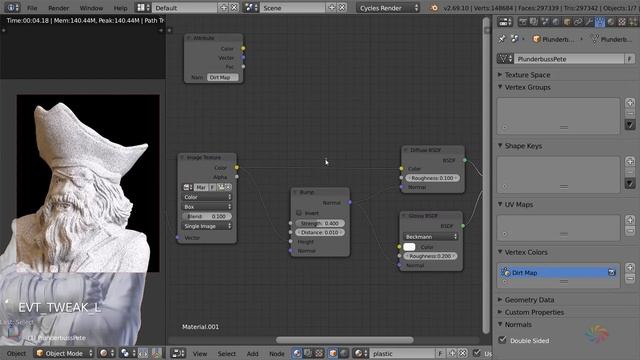The image size is (640, 360).
Task: Open the Properties editor type selector
Action: 505,22
